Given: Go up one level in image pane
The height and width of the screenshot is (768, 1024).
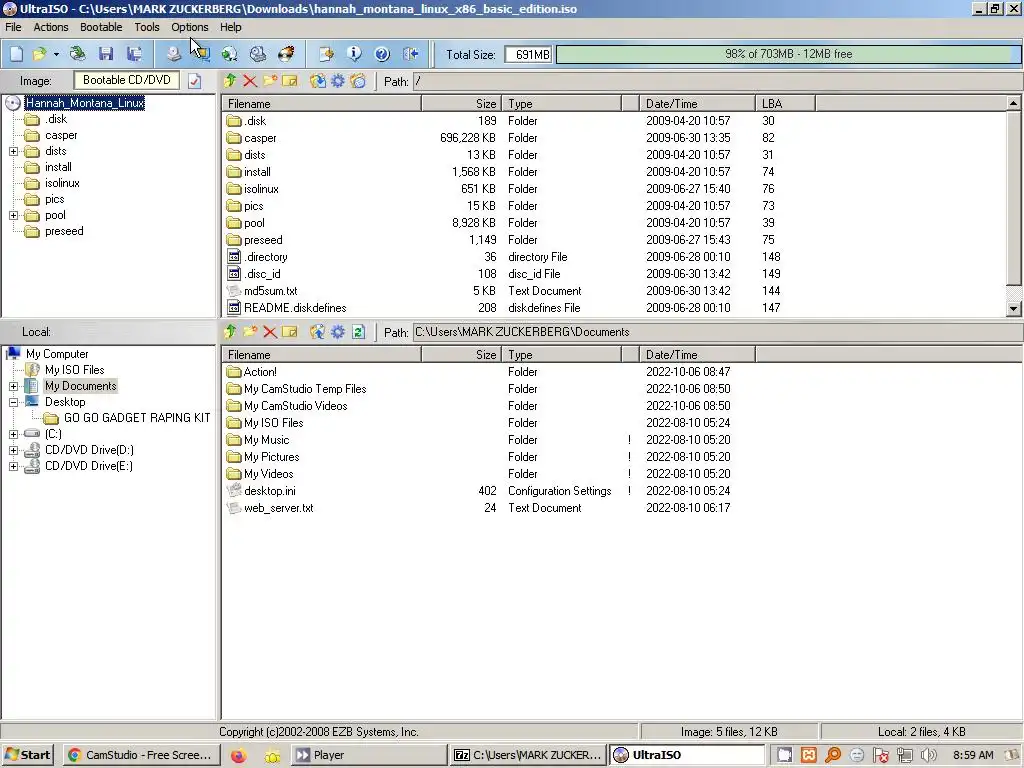Looking at the screenshot, I should [x=230, y=81].
